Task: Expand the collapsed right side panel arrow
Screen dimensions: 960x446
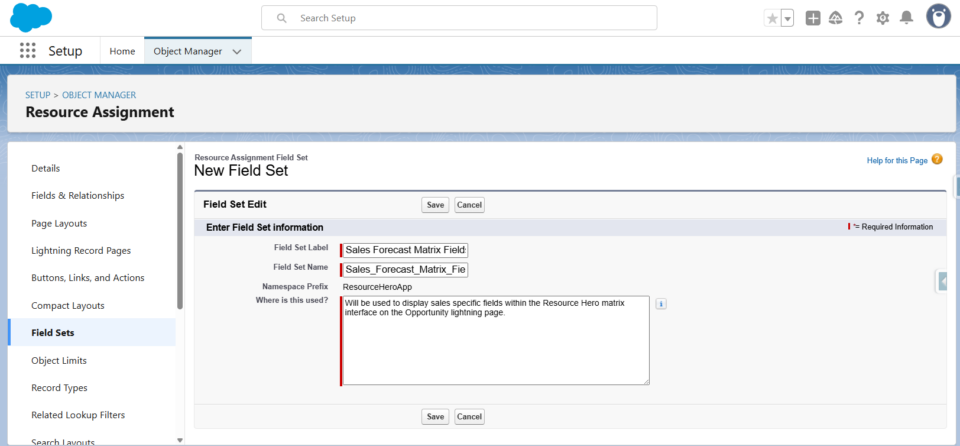Action: [x=942, y=281]
